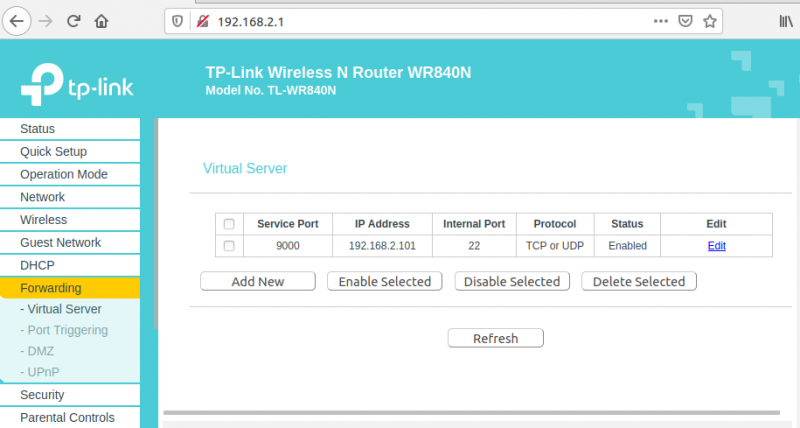Open the page actions three-dot menu
800x428 pixels.
(661, 21)
